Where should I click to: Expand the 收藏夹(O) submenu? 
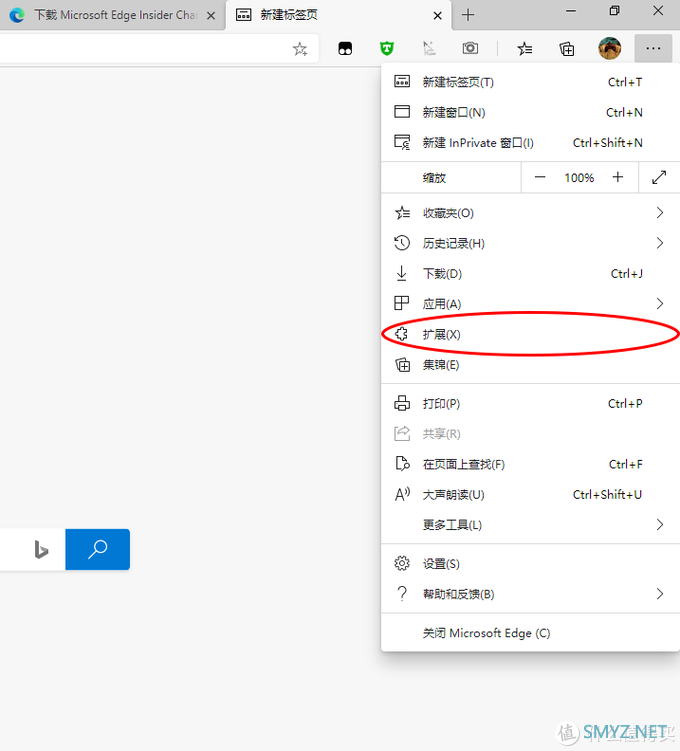(x=531, y=213)
